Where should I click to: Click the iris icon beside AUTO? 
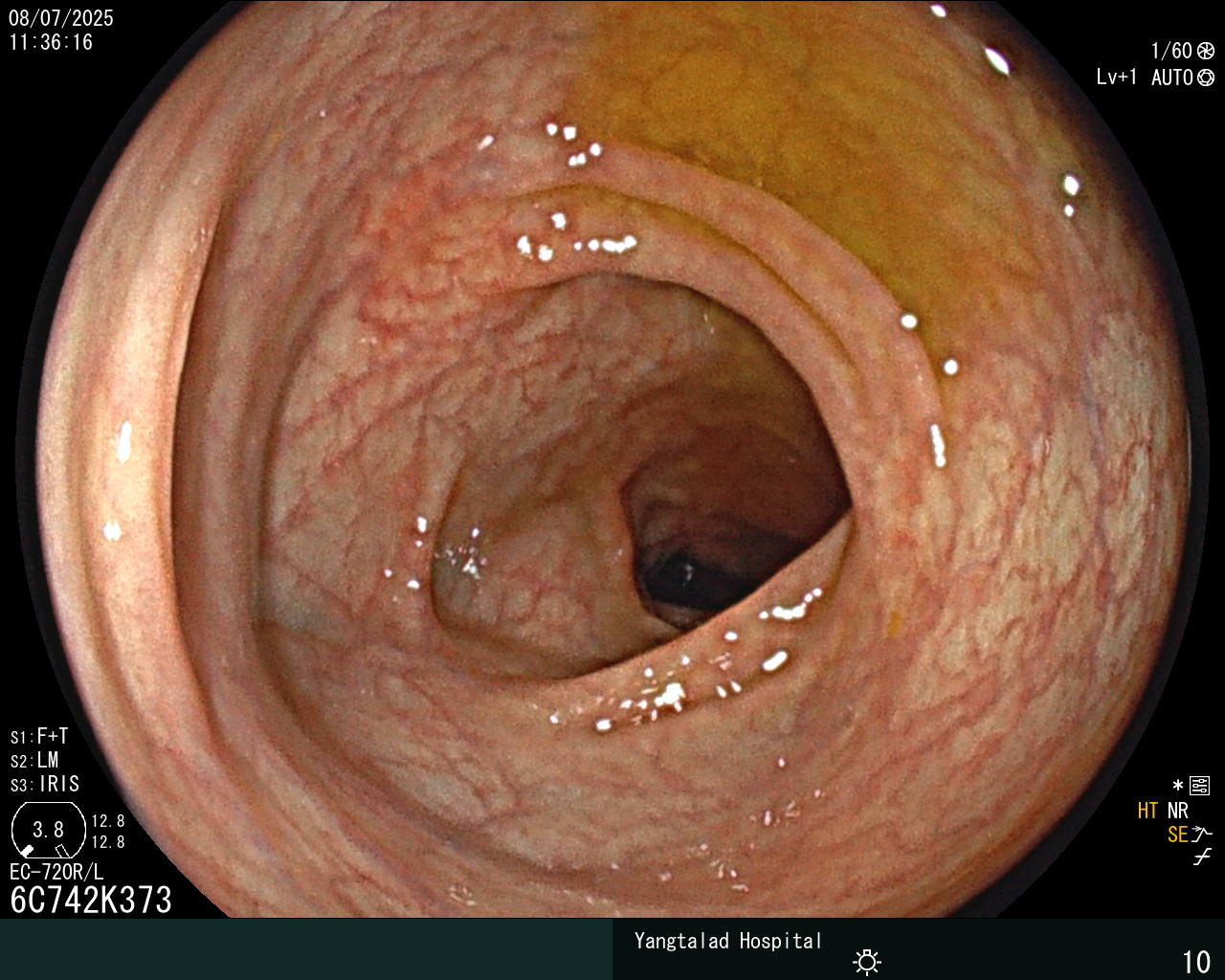click(1206, 78)
